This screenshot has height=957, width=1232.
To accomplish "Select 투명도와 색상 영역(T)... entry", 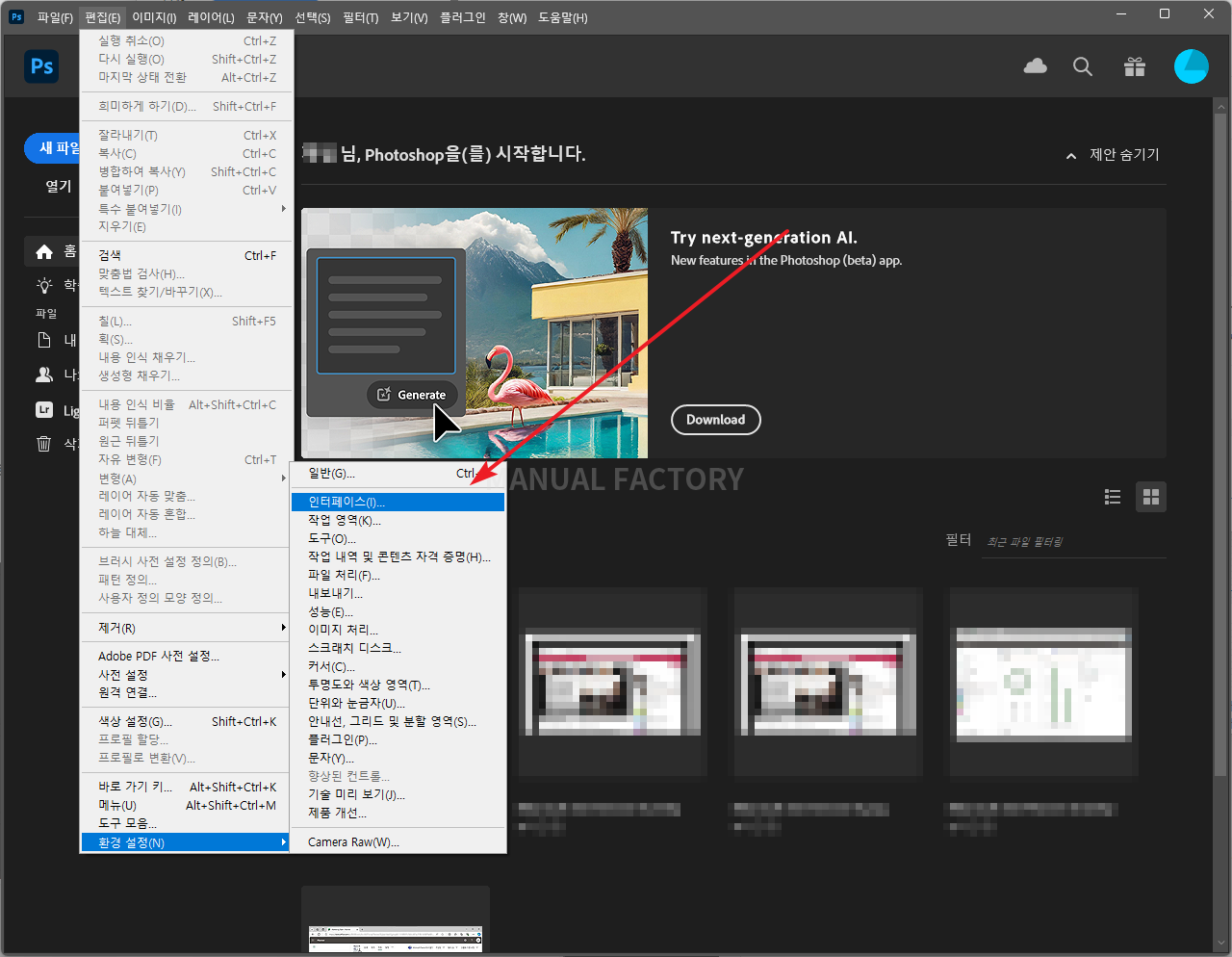I will click(x=398, y=685).
